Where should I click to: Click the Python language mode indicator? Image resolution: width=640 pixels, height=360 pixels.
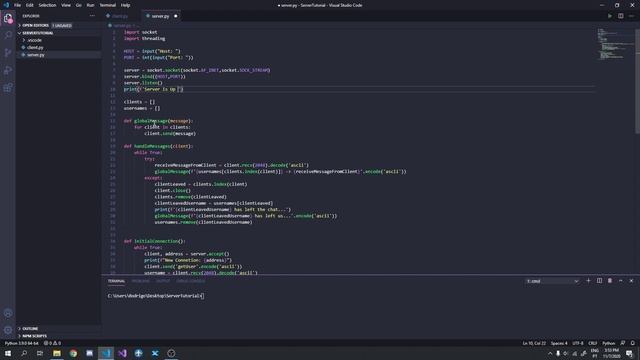(608, 343)
